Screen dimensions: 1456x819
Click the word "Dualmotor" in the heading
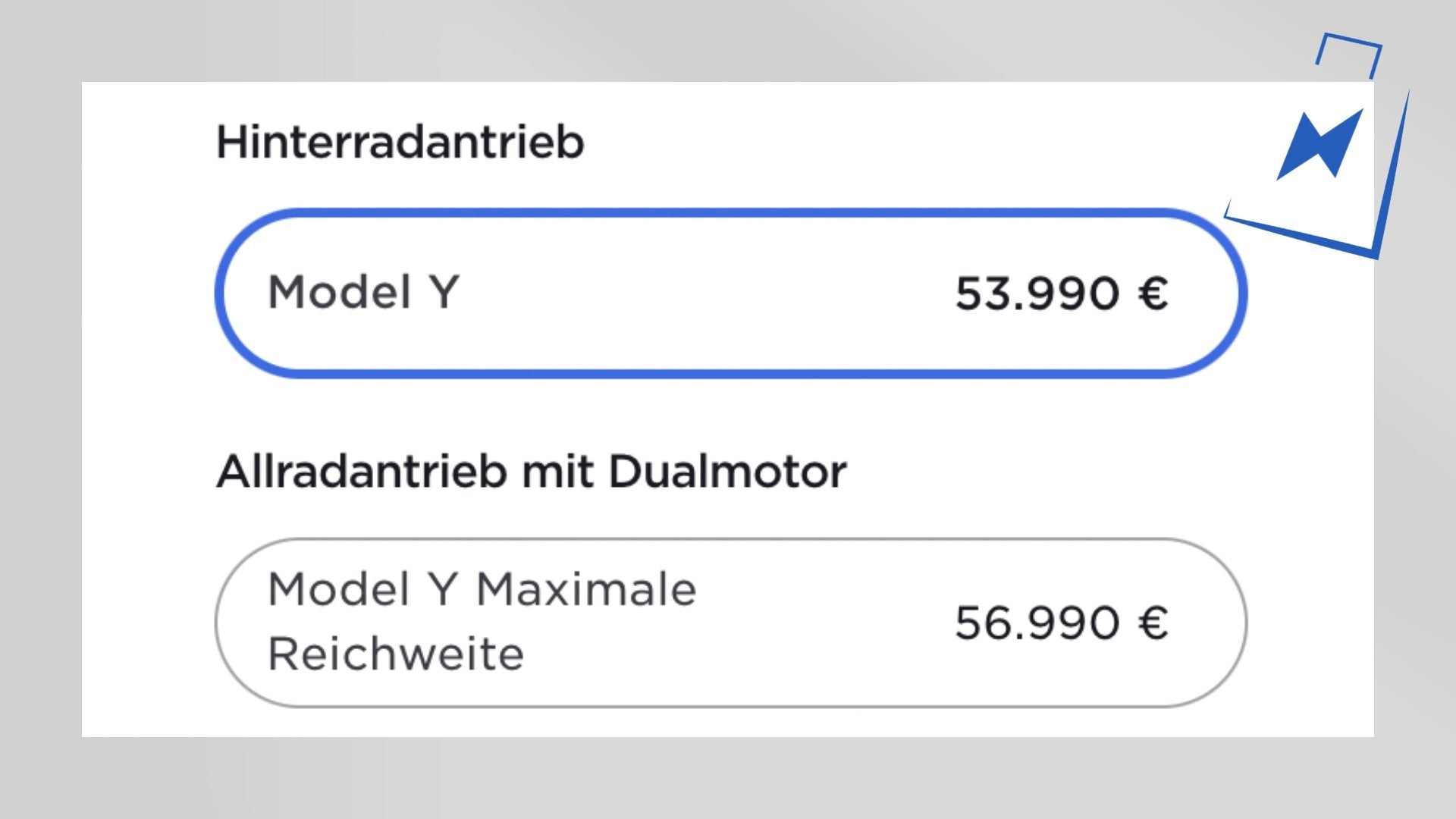726,472
